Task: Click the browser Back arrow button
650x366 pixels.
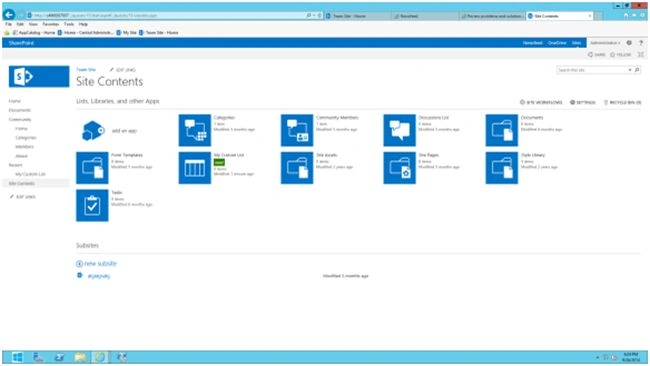Action: [x=9, y=15]
